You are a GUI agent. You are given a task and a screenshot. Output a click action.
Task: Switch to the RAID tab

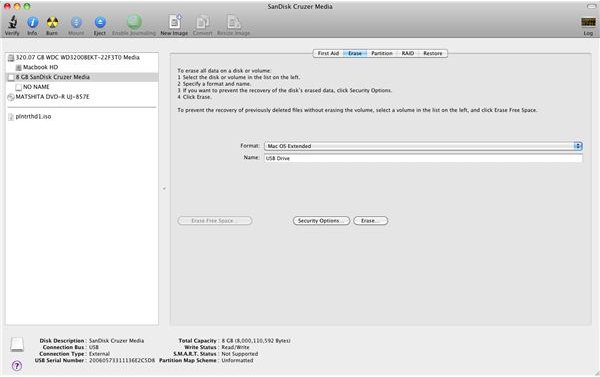408,54
